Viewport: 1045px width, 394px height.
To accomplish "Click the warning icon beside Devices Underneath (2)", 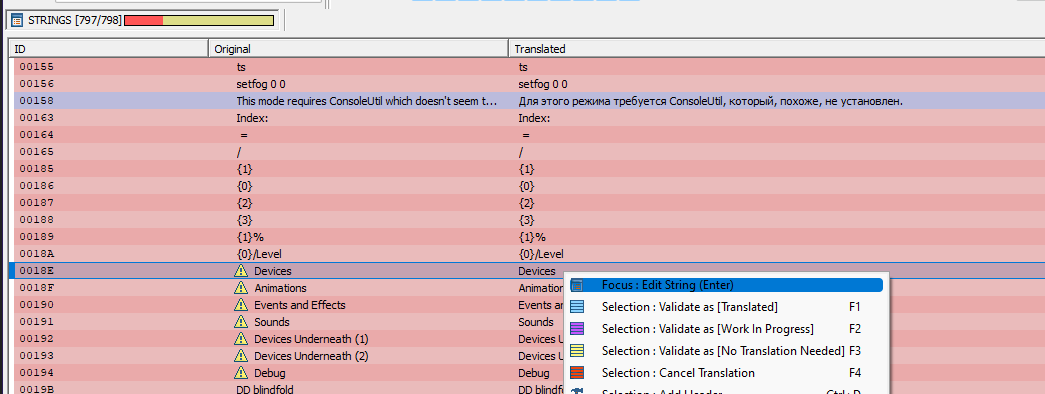I will pos(241,355).
